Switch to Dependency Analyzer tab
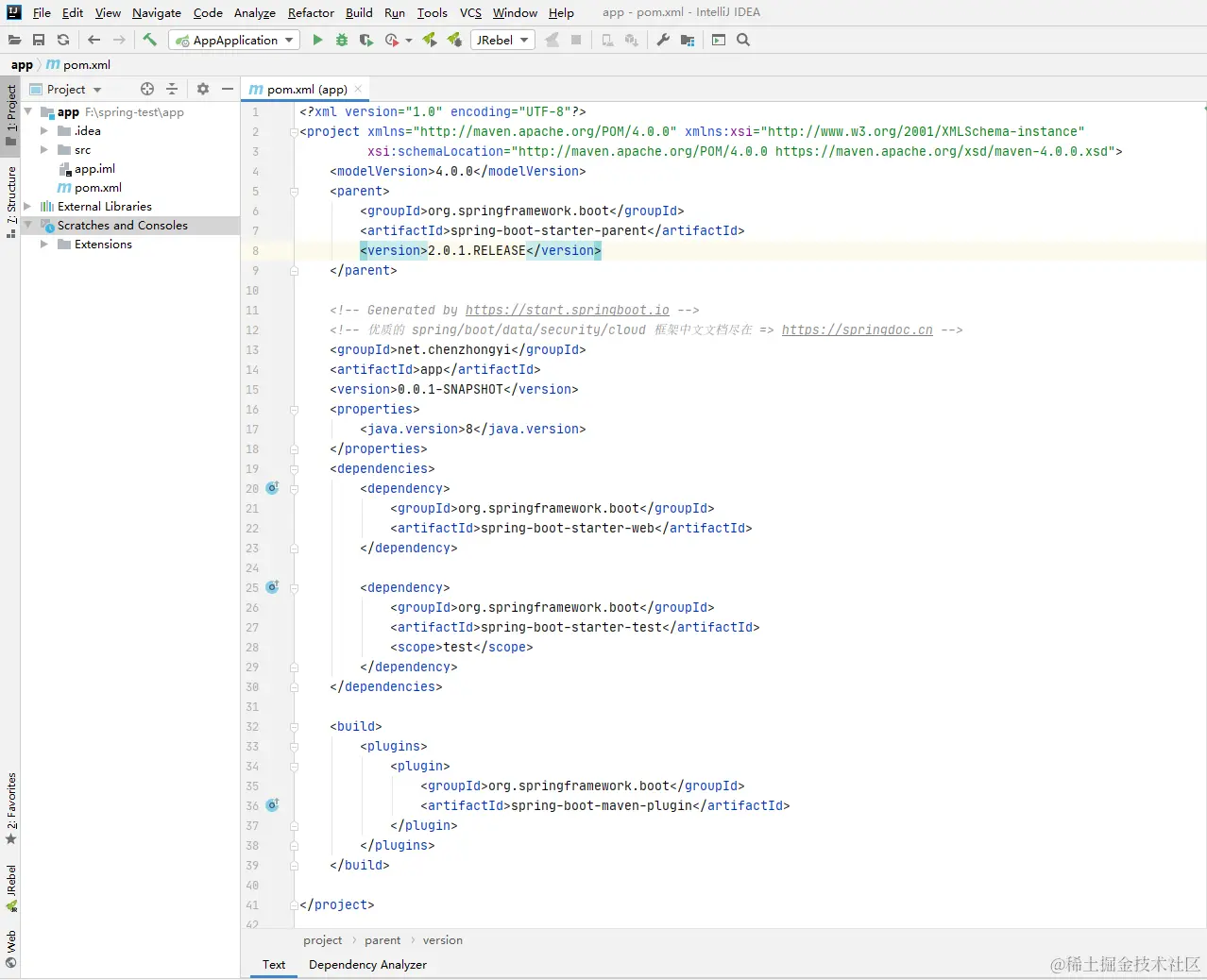Viewport: 1207px width, 980px height. (x=367, y=964)
